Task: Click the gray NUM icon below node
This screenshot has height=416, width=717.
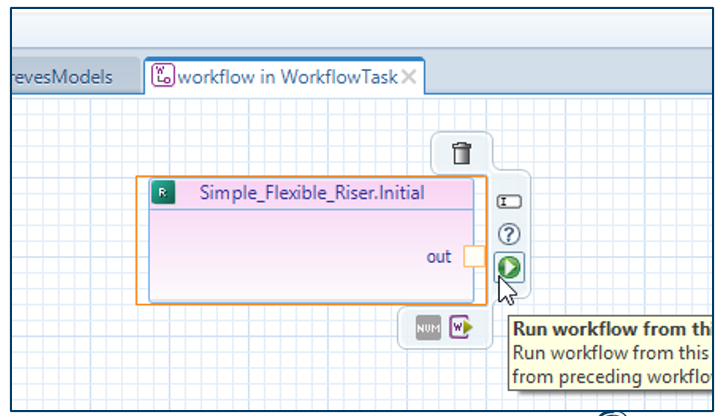Action: (428, 327)
